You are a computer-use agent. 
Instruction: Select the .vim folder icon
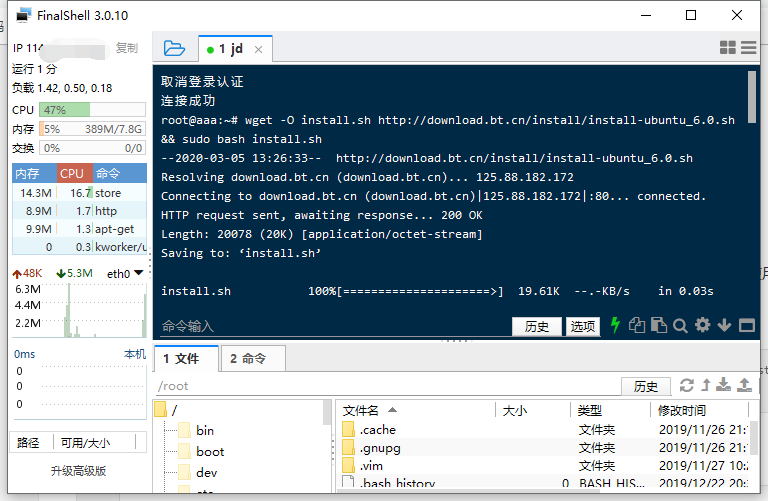pyautogui.click(x=348, y=465)
